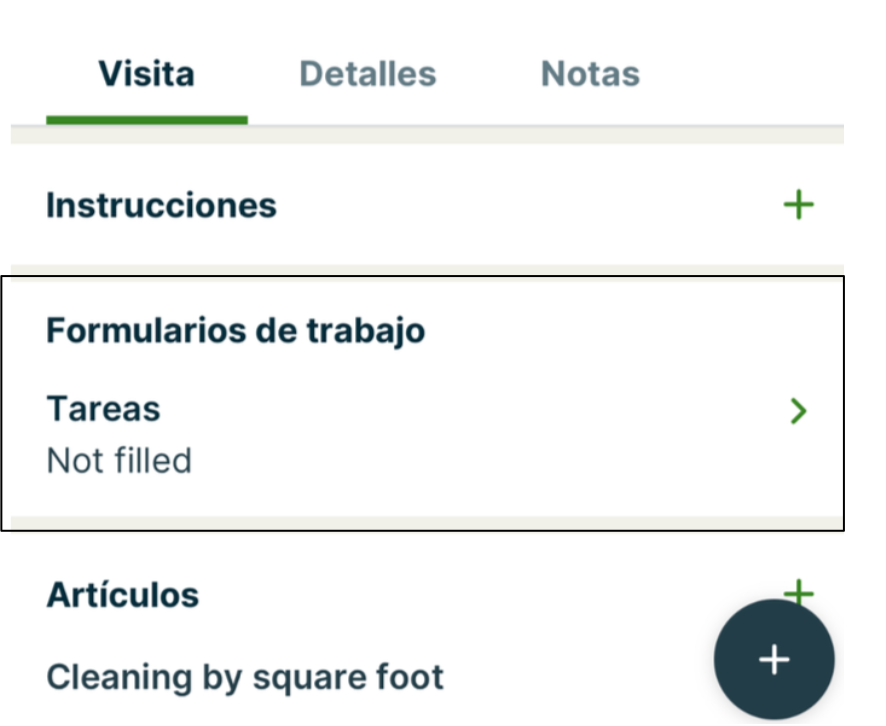The width and height of the screenshot is (886, 726).
Task: Open the Cleaning by square foot item
Action: (245, 677)
